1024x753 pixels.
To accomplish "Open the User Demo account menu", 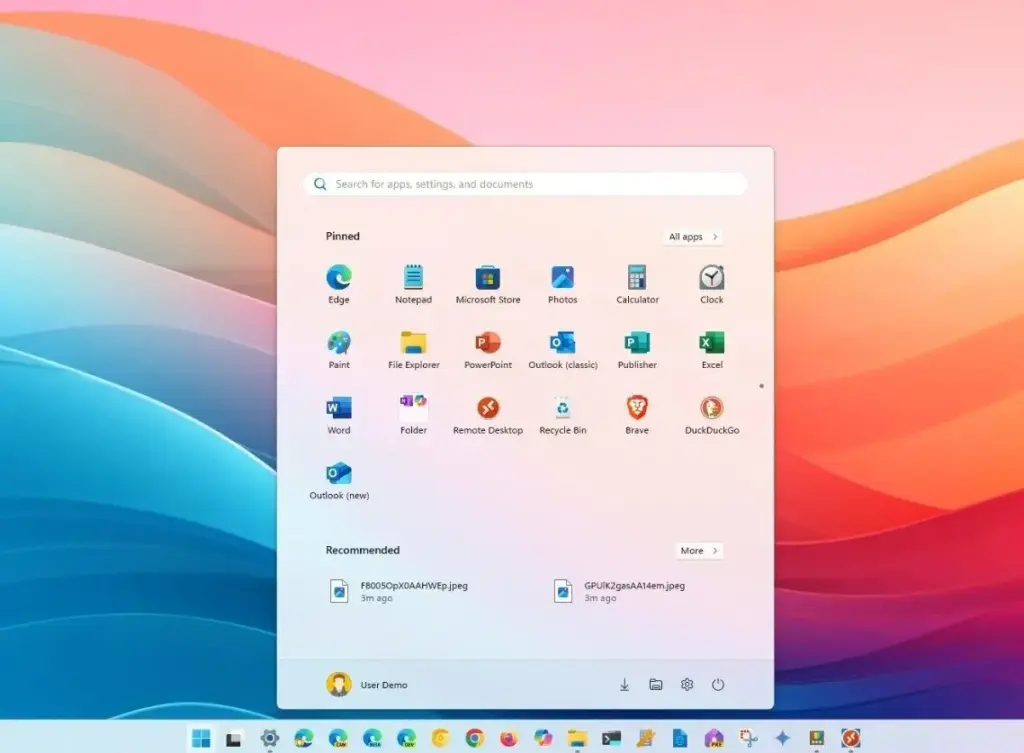I will tap(367, 685).
